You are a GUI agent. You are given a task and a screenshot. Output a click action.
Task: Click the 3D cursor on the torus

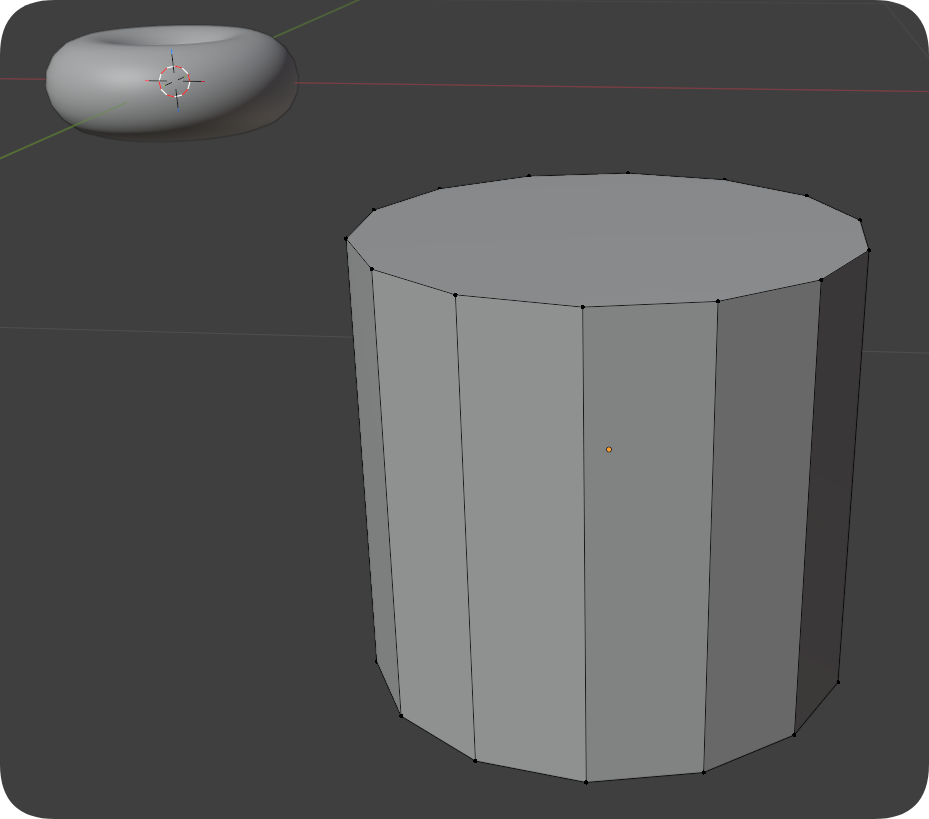click(x=174, y=81)
